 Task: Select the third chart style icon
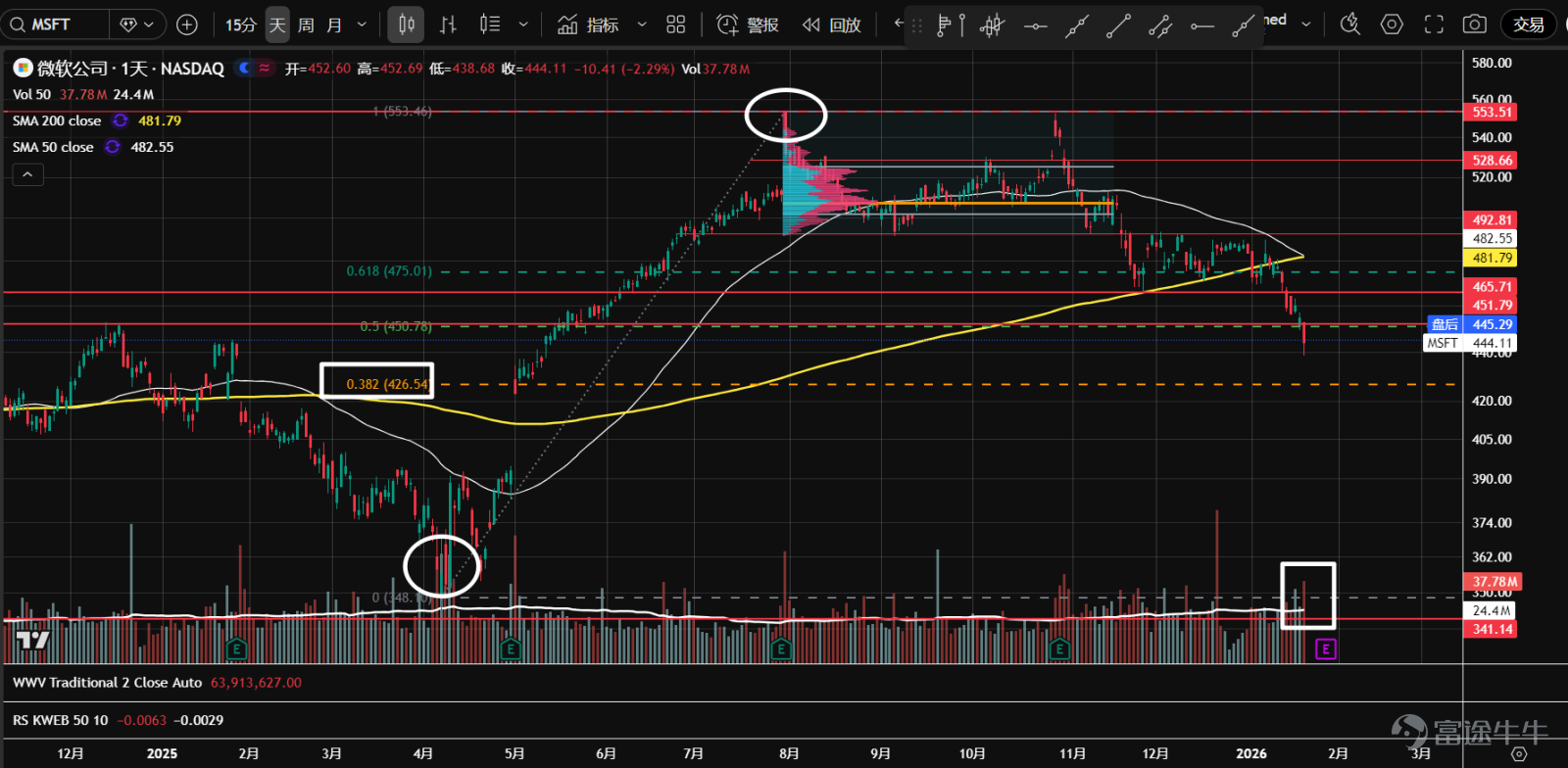[490, 24]
